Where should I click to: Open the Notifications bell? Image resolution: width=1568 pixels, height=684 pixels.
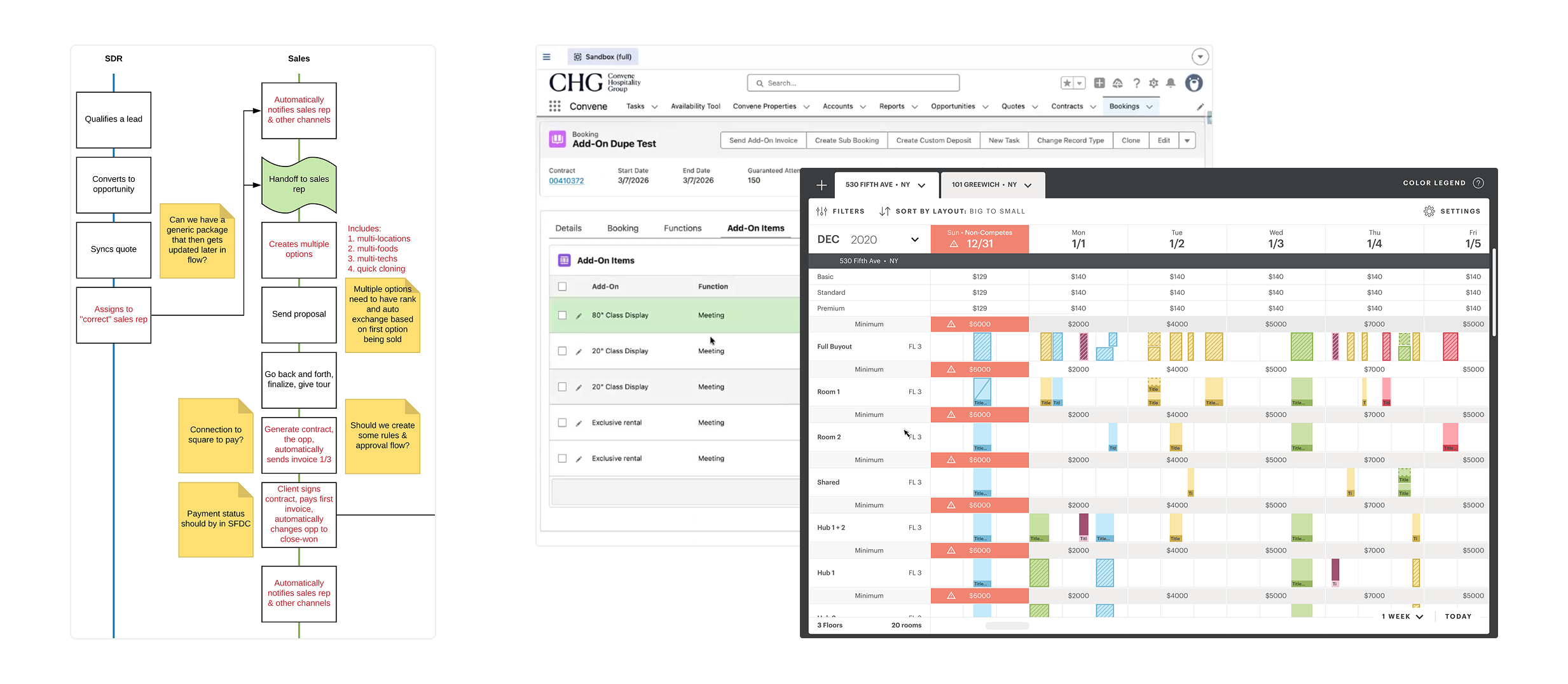pos(1171,83)
